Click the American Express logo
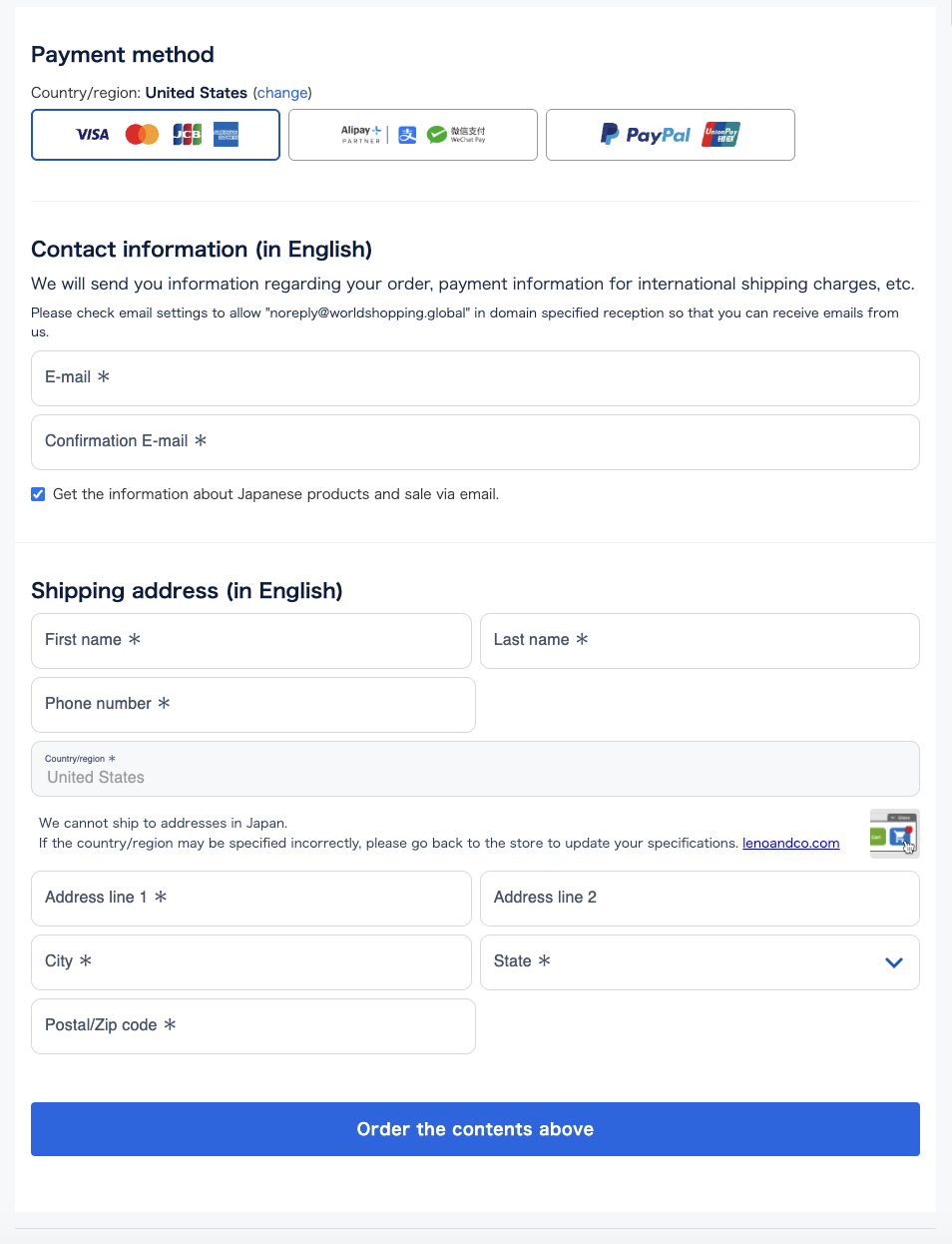The height and width of the screenshot is (1244, 952). coord(227,135)
